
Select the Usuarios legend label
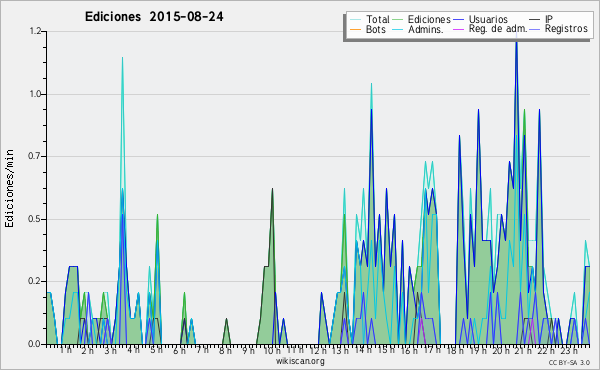coord(488,20)
